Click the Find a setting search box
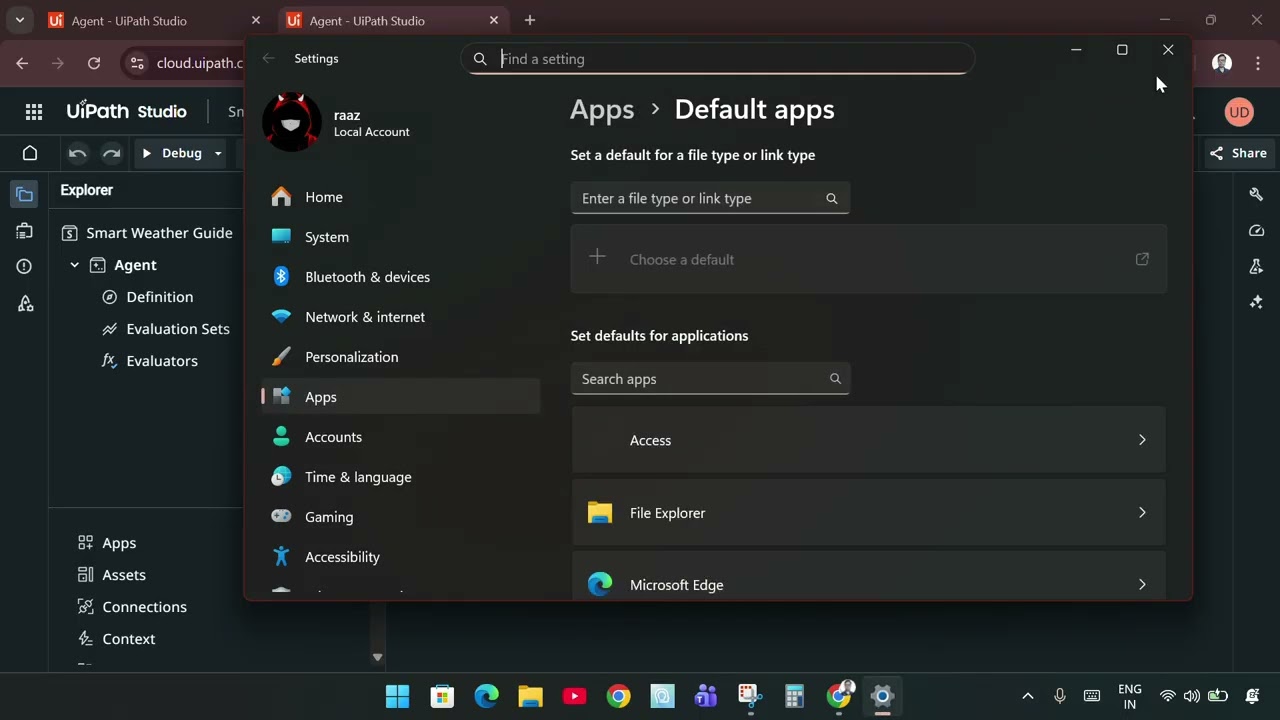The height and width of the screenshot is (720, 1280). click(x=717, y=59)
